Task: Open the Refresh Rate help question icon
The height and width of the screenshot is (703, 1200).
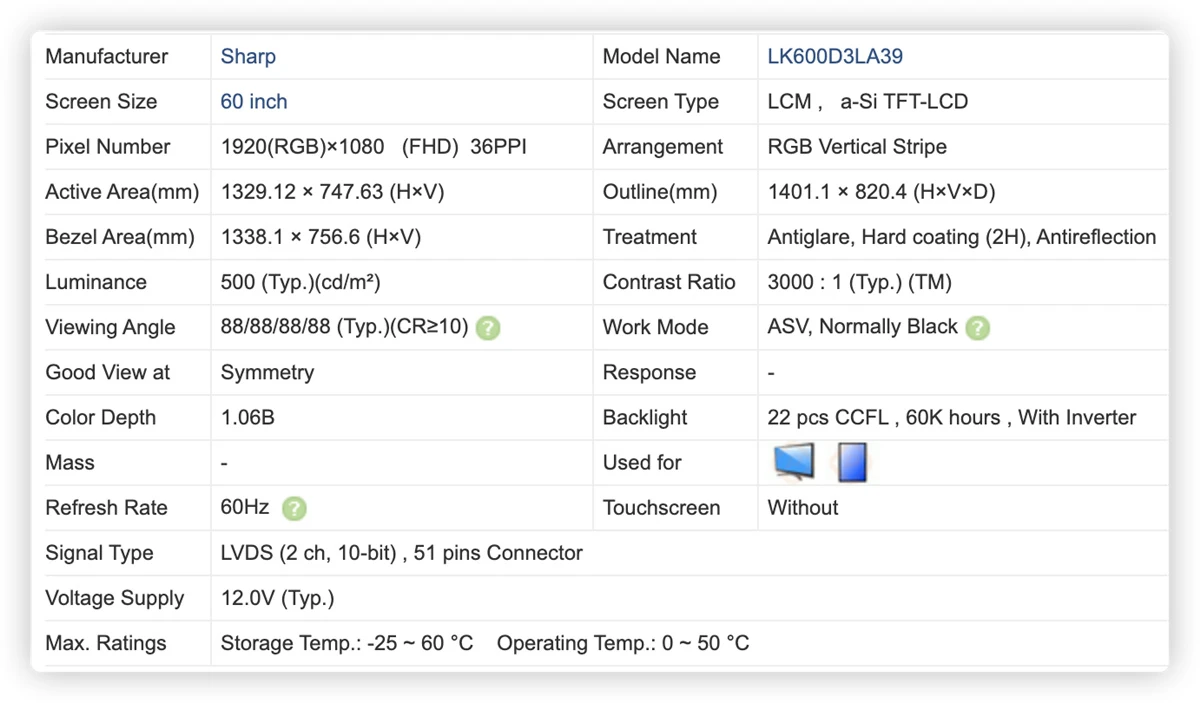Action: [x=294, y=509]
